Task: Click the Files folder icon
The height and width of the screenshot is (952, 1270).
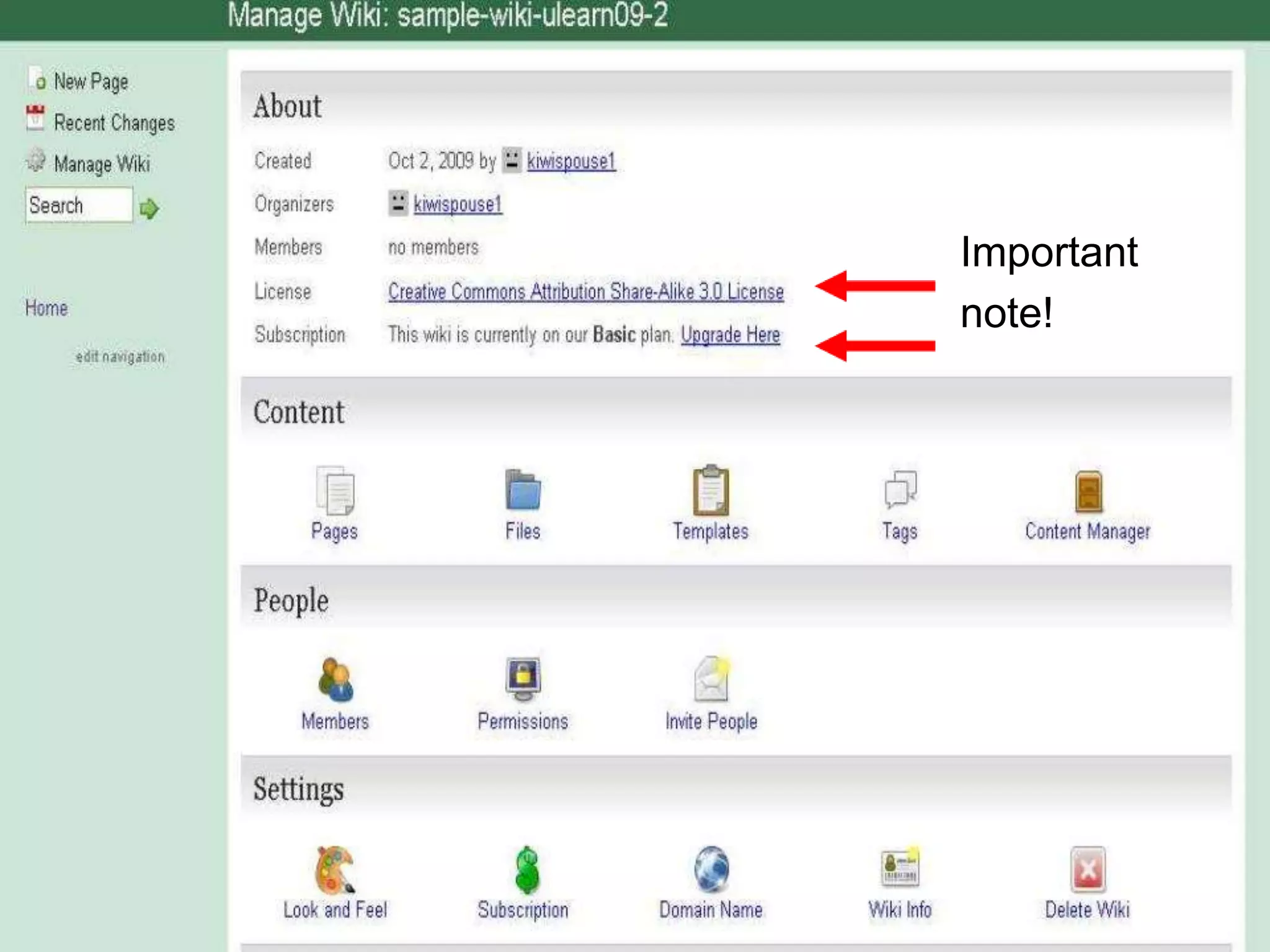Action: pos(523,490)
